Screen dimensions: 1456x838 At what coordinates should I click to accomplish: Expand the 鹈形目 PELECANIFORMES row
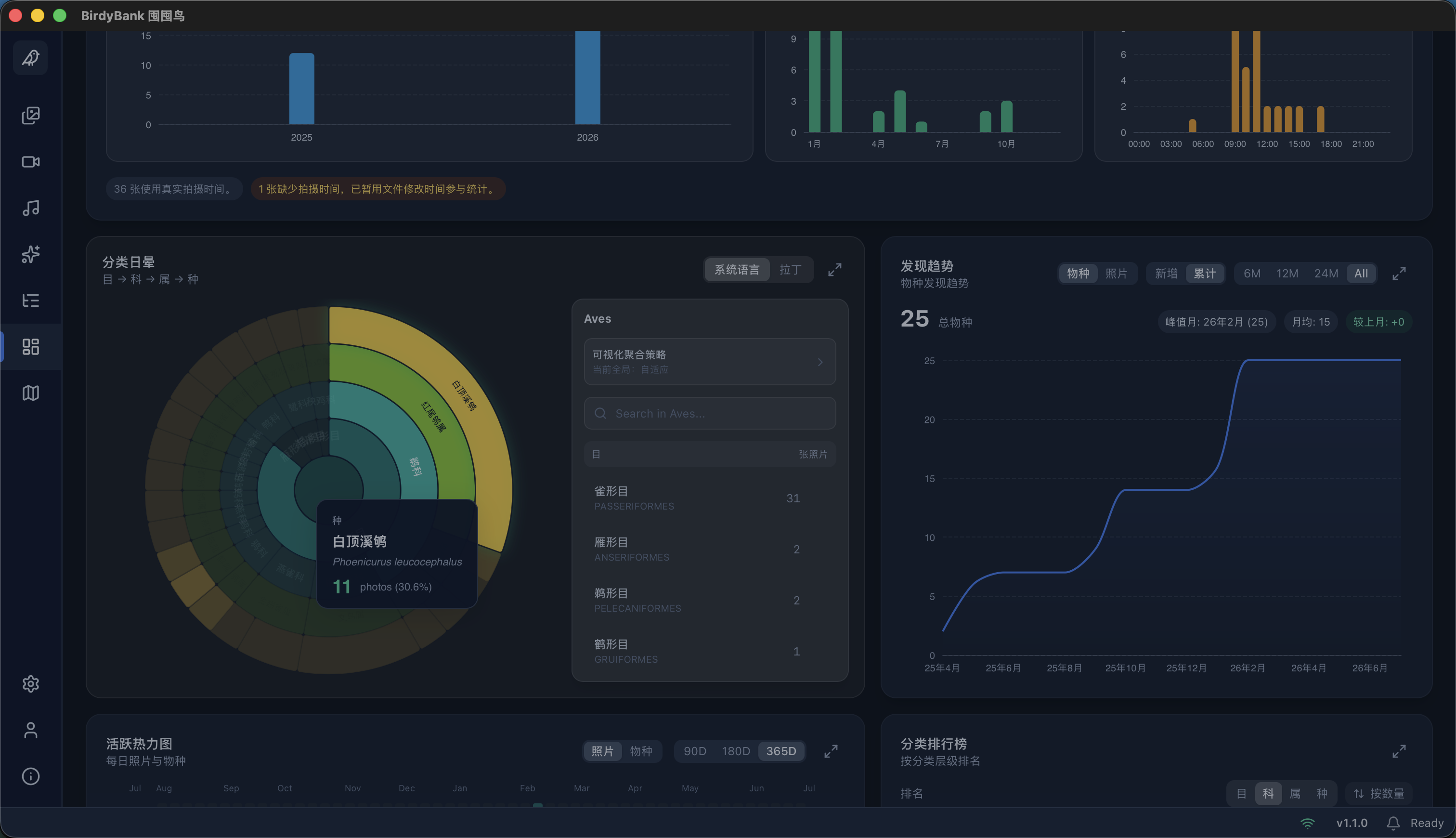710,600
